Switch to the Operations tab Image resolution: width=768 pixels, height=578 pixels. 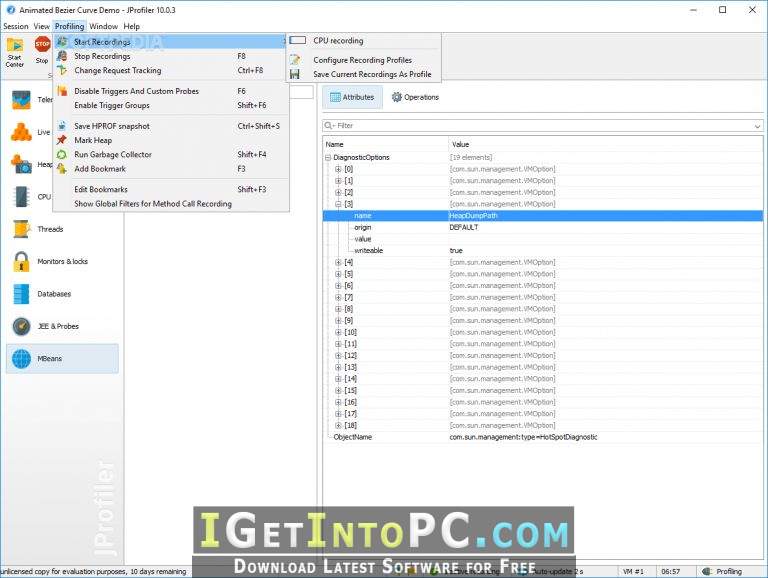(415, 97)
